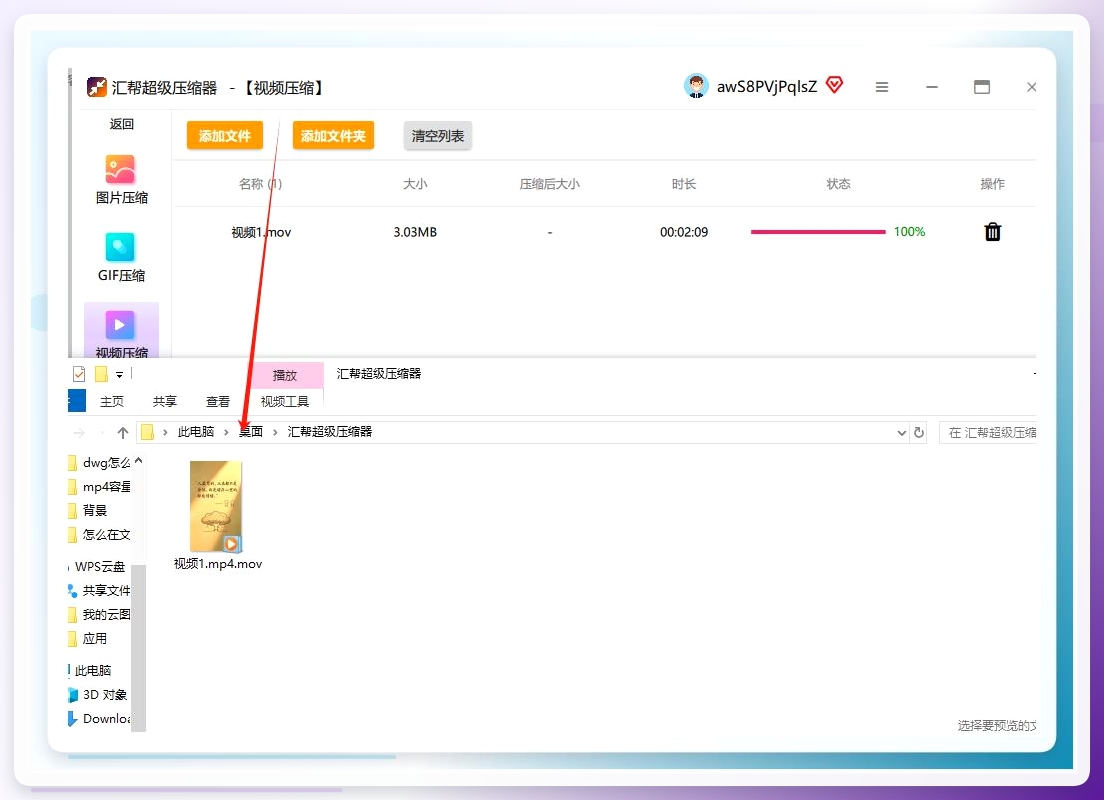Click the 返回 back button
This screenshot has width=1104, height=800.
click(121, 124)
